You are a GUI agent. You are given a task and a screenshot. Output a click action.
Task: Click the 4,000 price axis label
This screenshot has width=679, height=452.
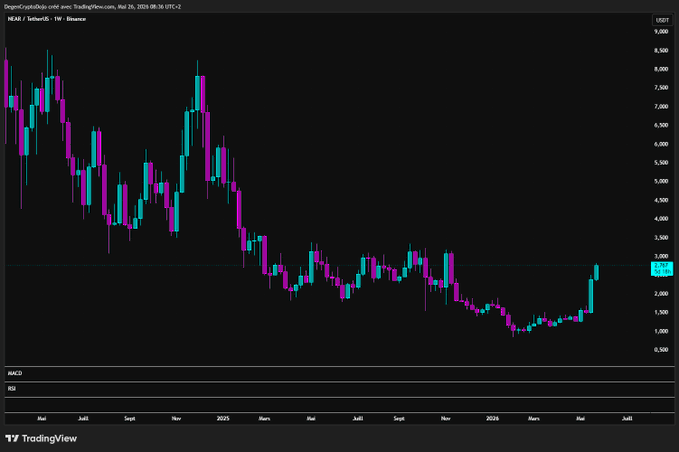tap(661, 219)
